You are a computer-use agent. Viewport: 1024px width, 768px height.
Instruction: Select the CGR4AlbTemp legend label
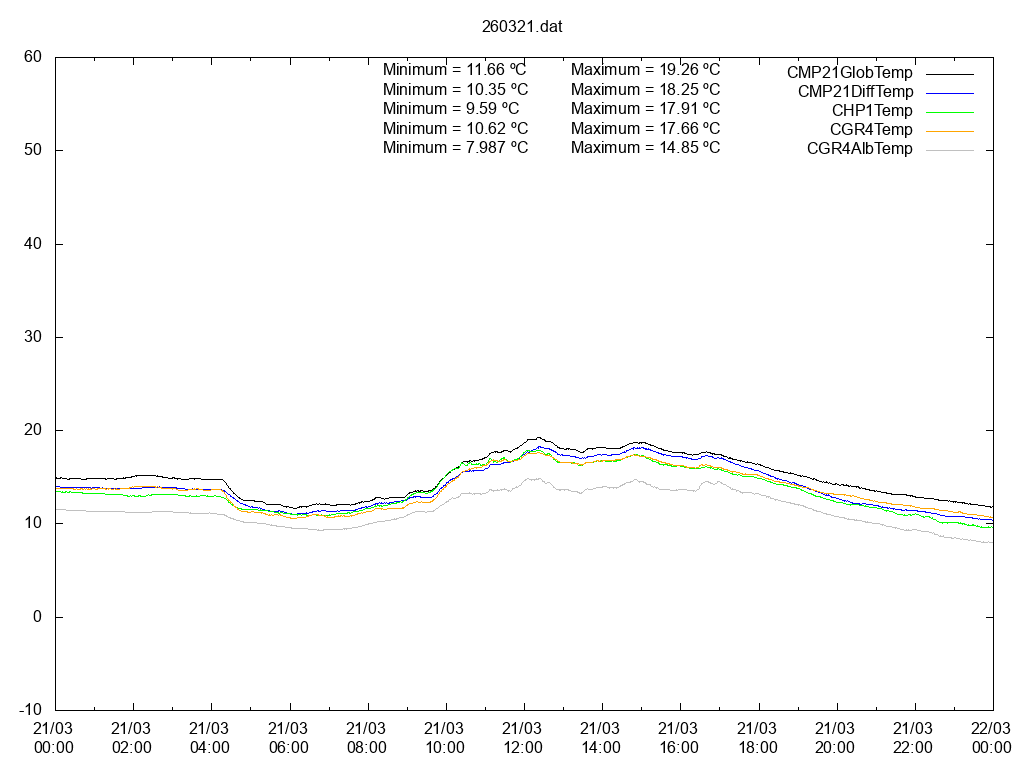tap(859, 149)
